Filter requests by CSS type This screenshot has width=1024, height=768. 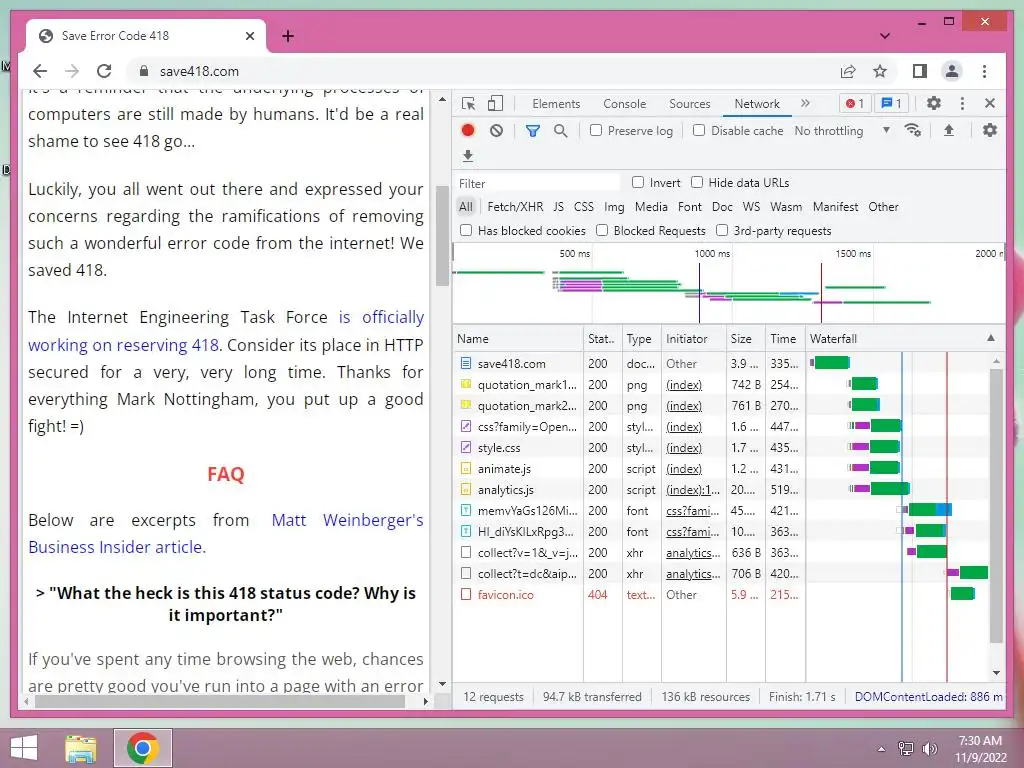[x=584, y=206]
